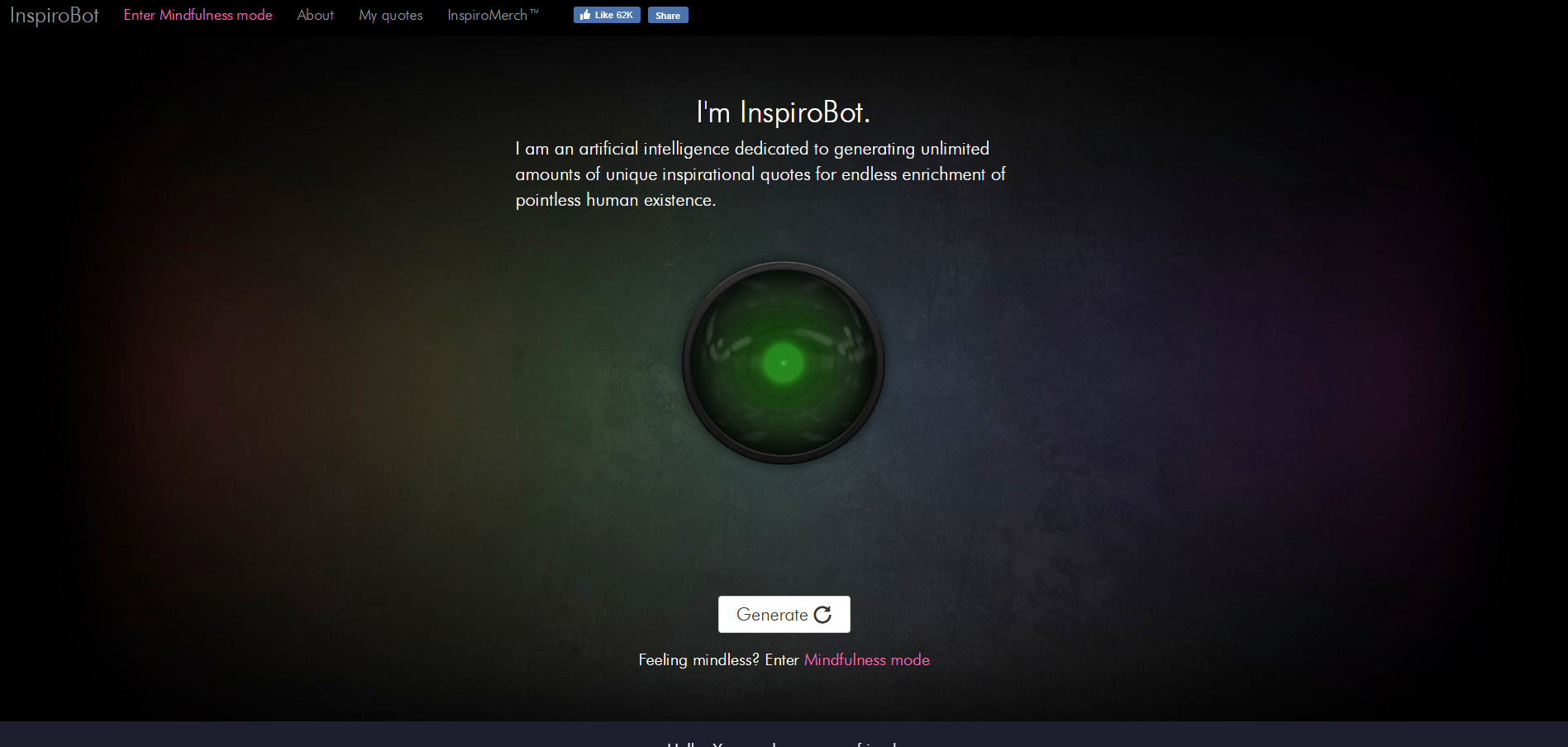Open Enter Mindfulness mode from top navigation
The height and width of the screenshot is (747, 1568).
coord(198,15)
